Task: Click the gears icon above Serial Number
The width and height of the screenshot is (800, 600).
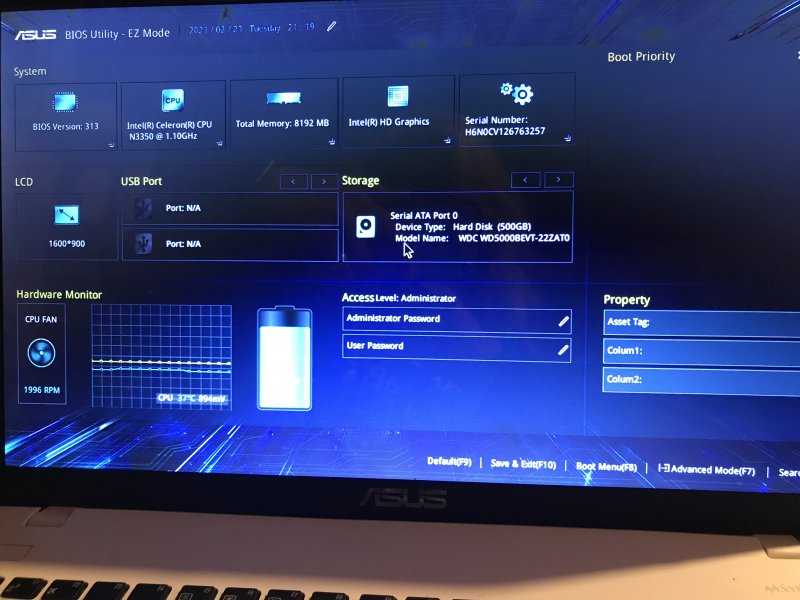Action: [x=517, y=93]
